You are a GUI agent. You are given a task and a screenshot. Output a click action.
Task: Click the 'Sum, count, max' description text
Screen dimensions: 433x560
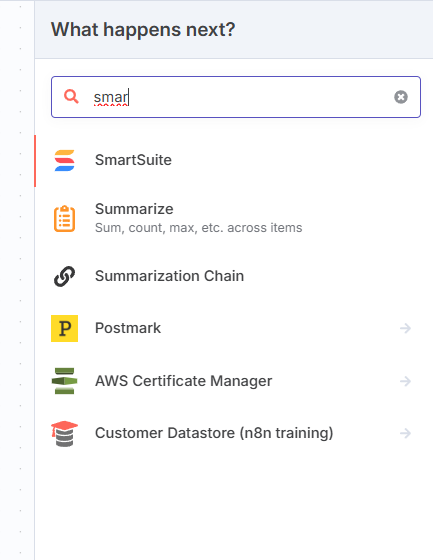click(x=198, y=228)
